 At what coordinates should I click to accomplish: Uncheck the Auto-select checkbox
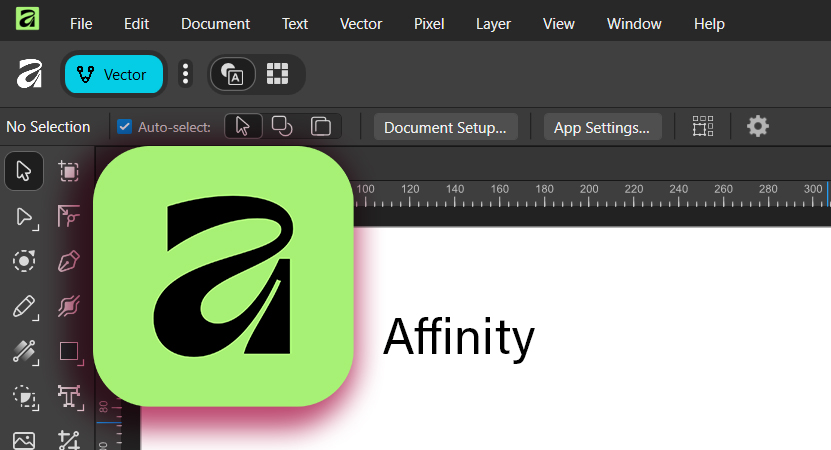125,126
